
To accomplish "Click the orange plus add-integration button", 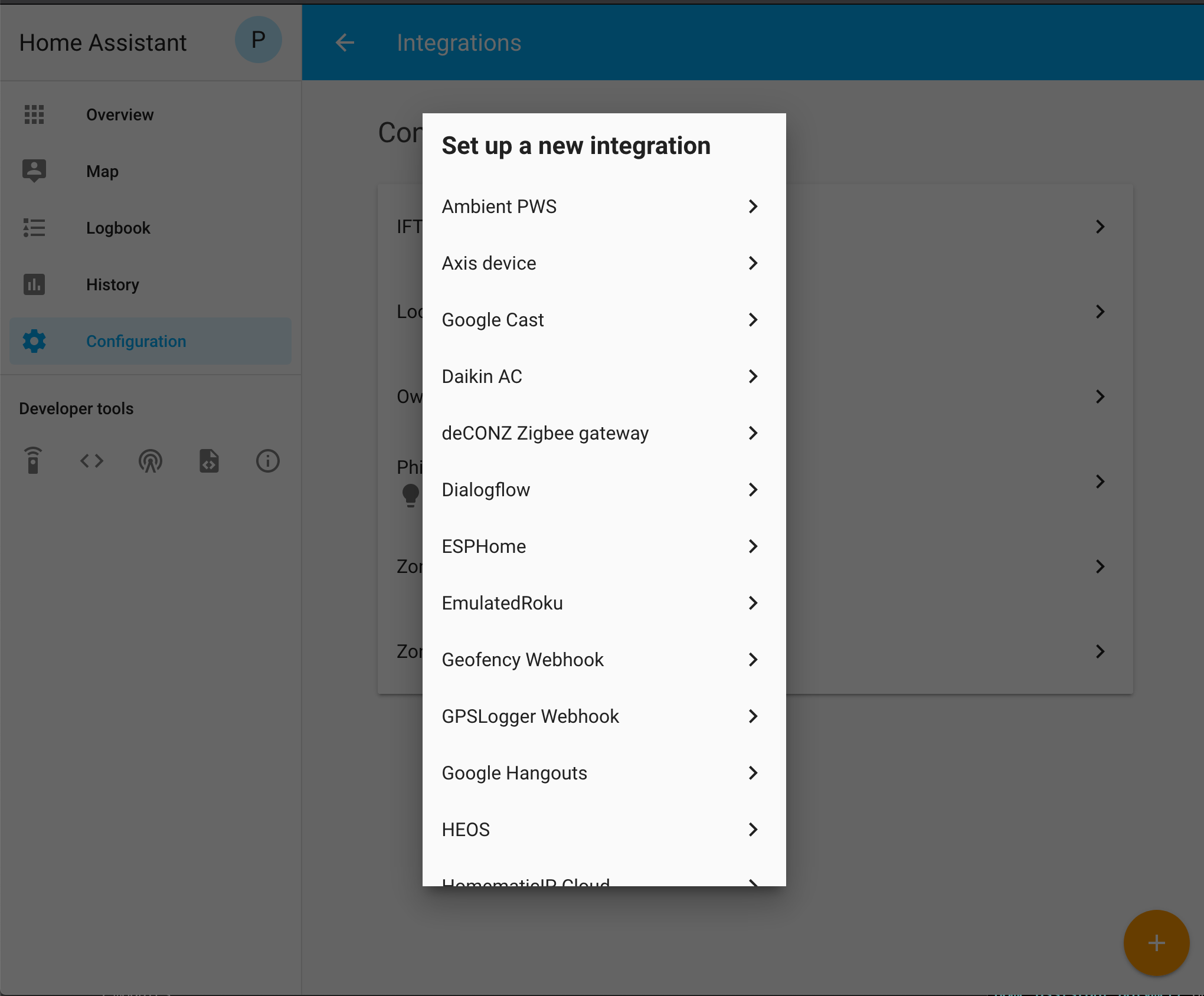I will click(x=1156, y=943).
